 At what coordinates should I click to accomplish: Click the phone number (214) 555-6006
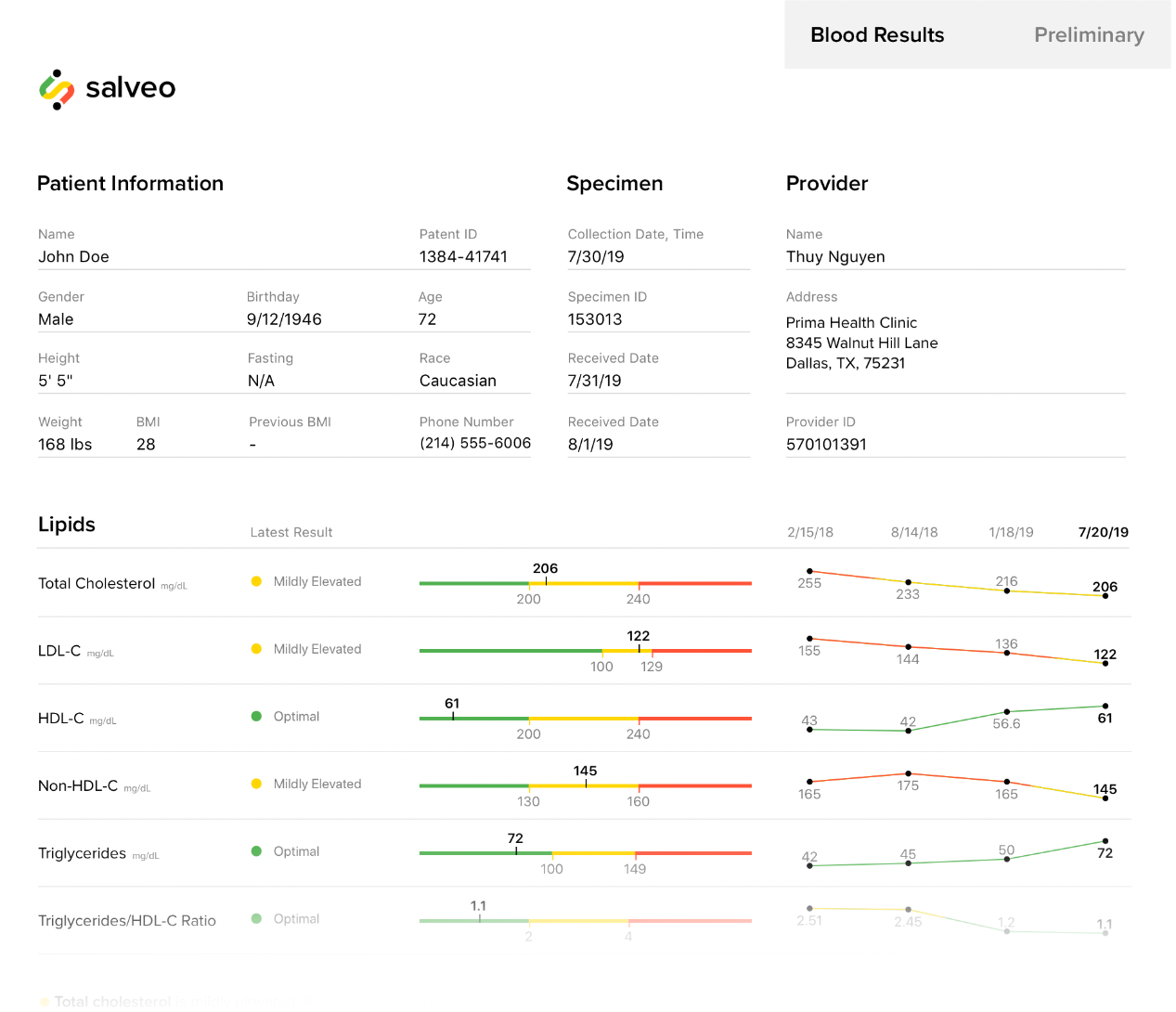[475, 444]
